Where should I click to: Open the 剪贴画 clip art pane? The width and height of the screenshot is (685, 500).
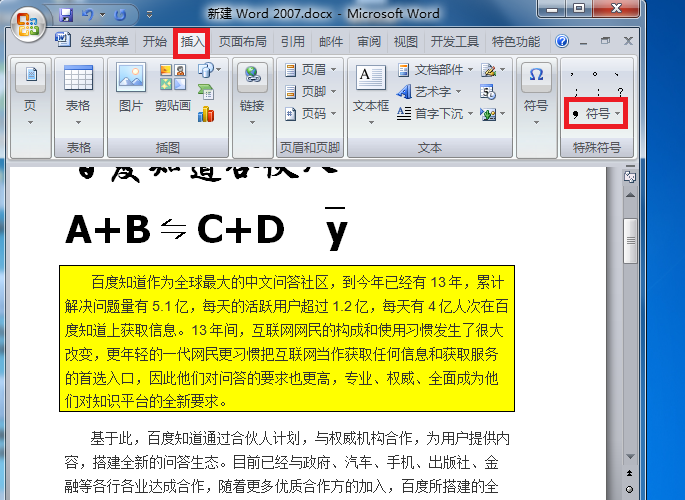click(x=173, y=87)
